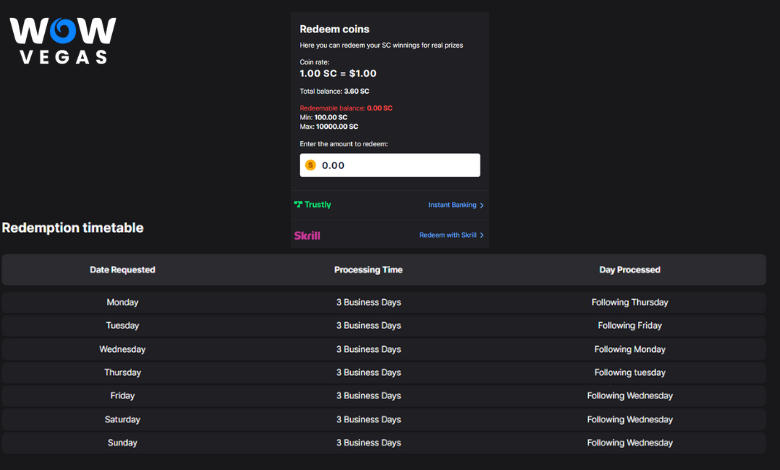Select the Processing Time column header
Image resolution: width=780 pixels, height=470 pixels.
coord(368,270)
